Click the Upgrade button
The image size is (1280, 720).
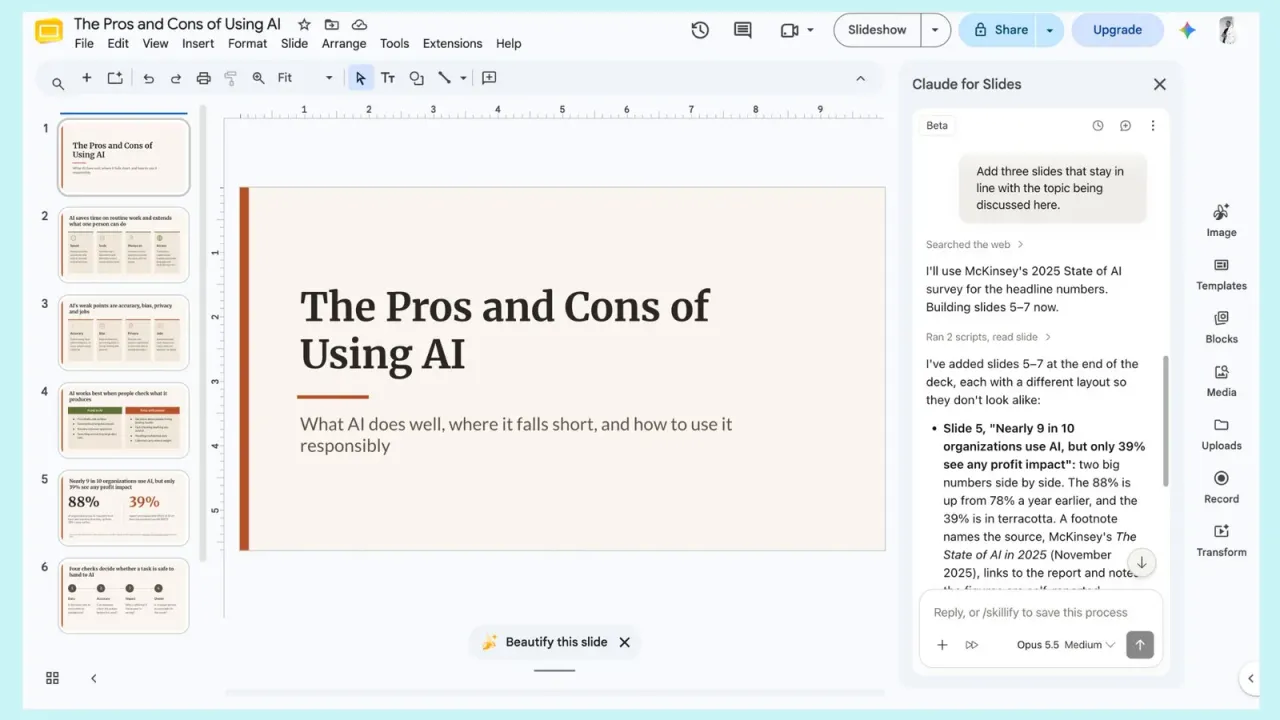click(1117, 30)
